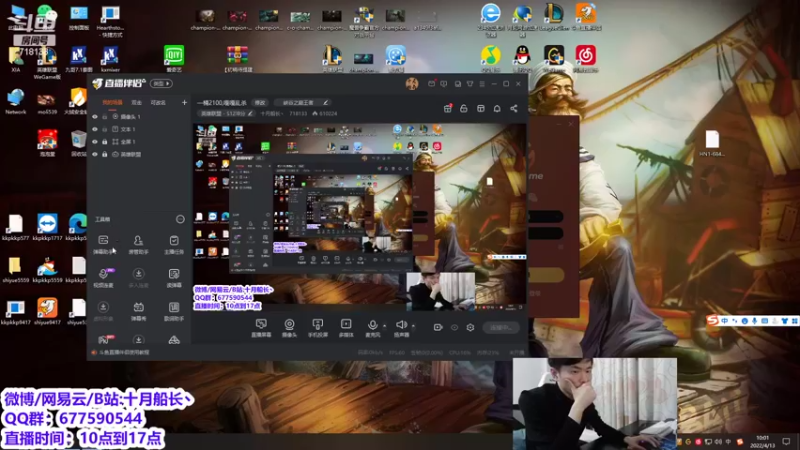Toggle visibility of 文本 1 source
This screenshot has height=450, width=800.
[95, 129]
